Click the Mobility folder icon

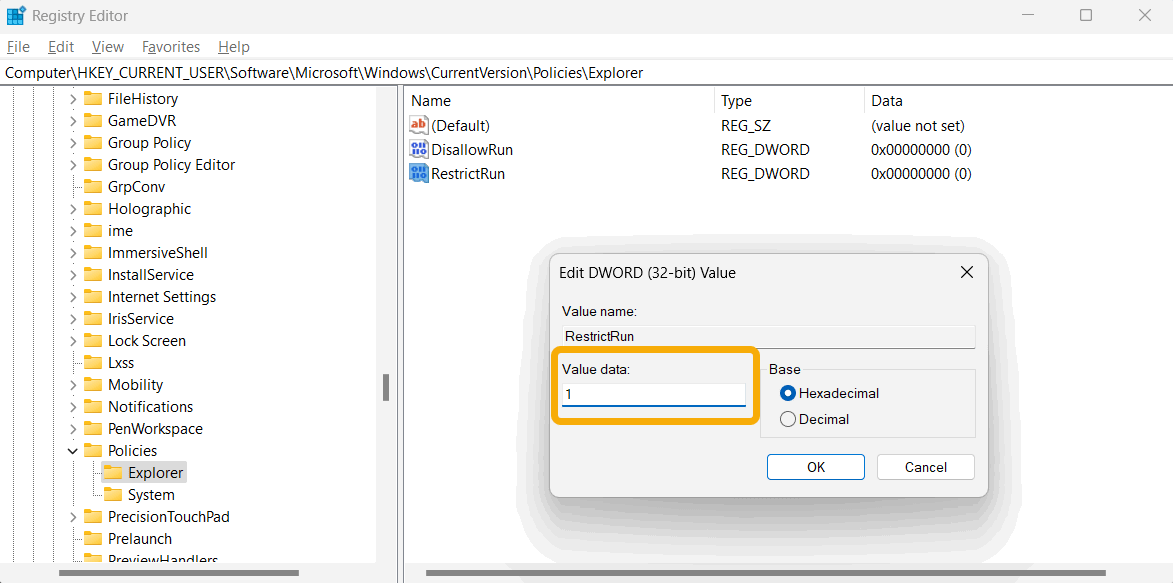pos(93,385)
